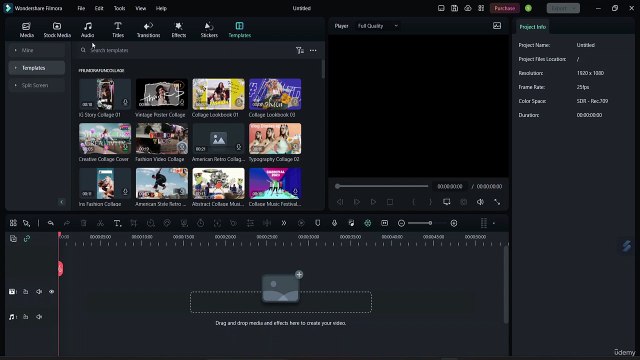
Task: Expand the Mine category
Action: [37, 50]
